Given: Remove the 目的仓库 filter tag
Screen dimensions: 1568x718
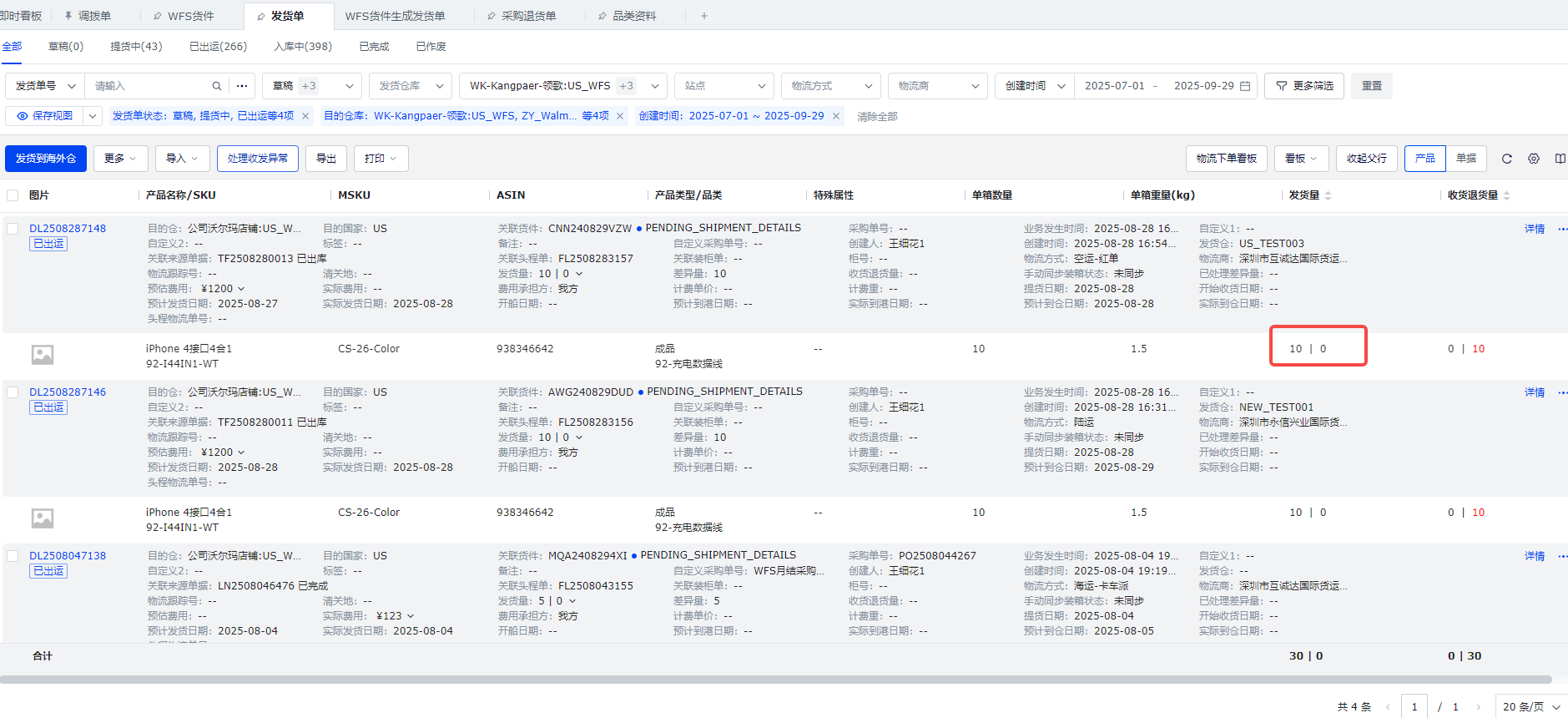Looking at the screenshot, I should (x=620, y=116).
